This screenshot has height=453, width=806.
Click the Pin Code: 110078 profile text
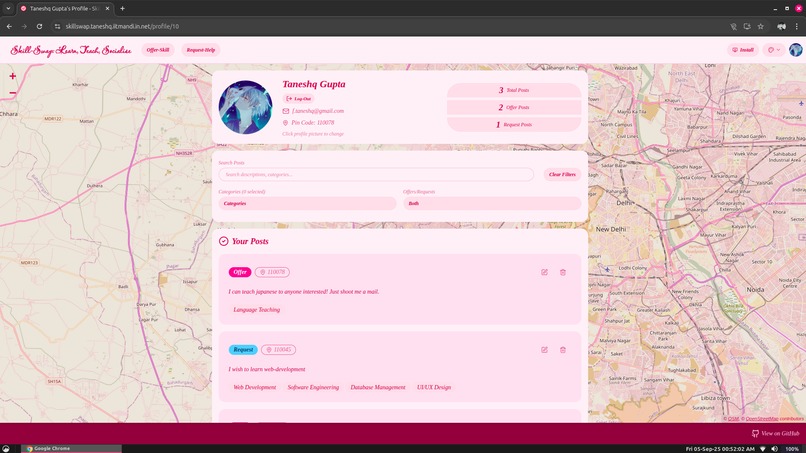click(x=313, y=123)
